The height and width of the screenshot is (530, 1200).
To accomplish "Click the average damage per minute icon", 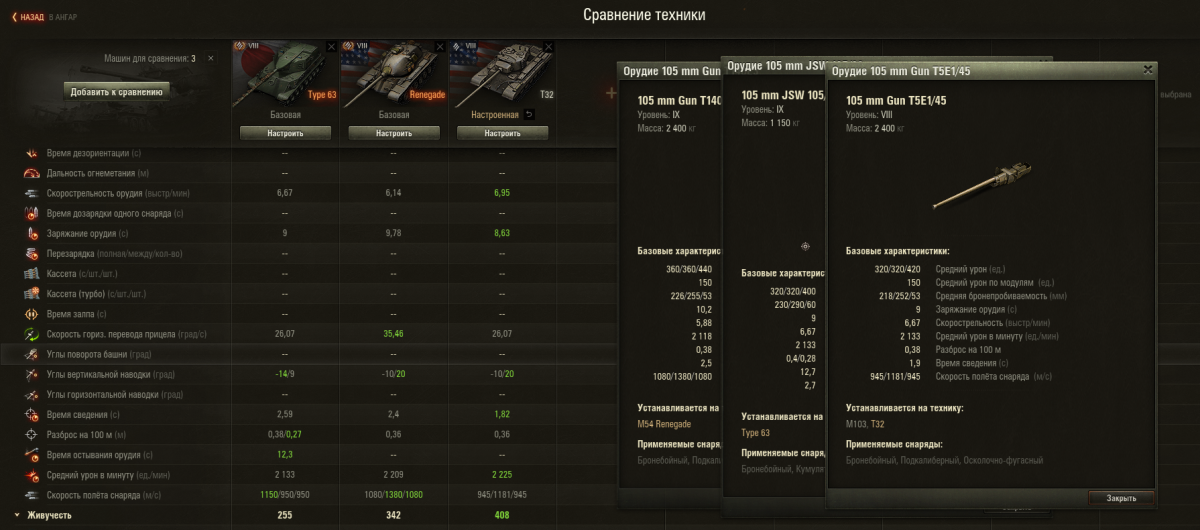I will click(x=31, y=475).
